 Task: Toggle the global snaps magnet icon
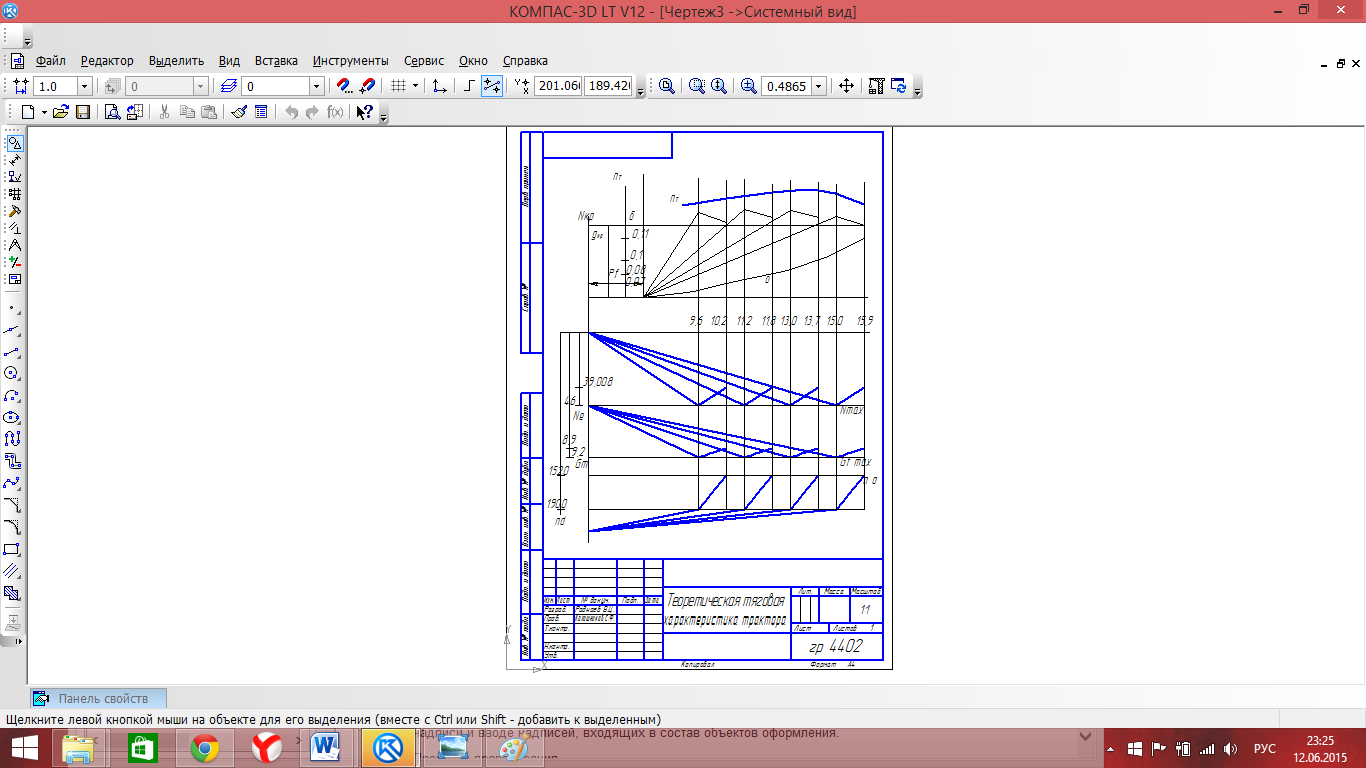point(344,86)
